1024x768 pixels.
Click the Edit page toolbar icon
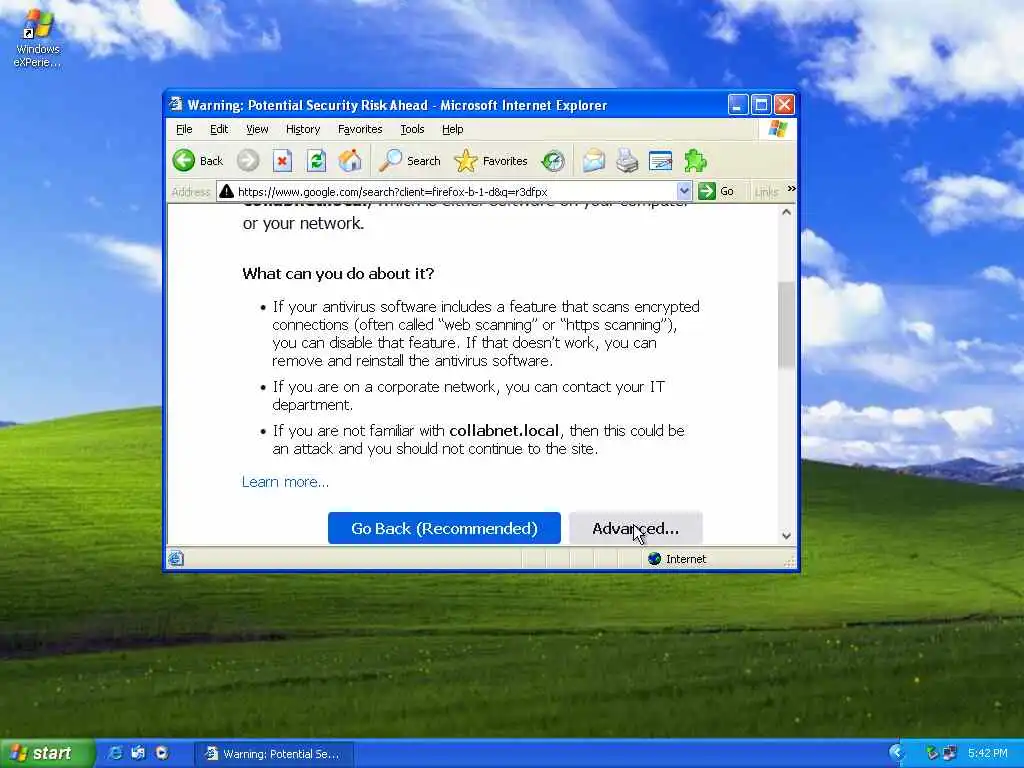(660, 161)
